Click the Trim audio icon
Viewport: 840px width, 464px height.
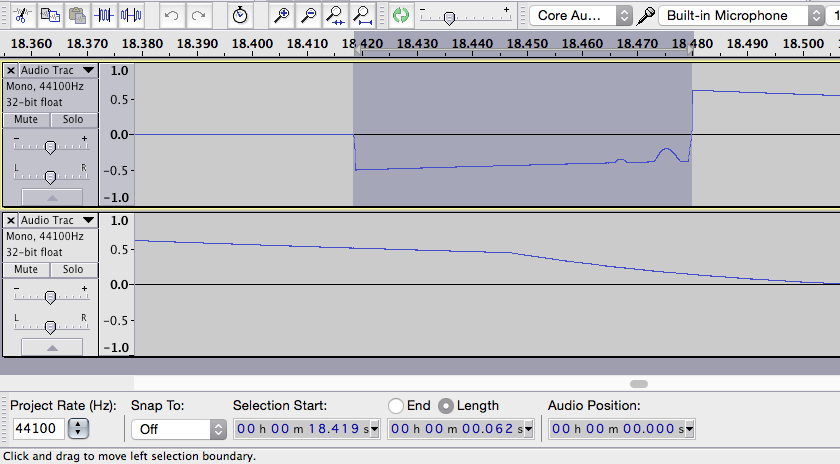coord(105,15)
